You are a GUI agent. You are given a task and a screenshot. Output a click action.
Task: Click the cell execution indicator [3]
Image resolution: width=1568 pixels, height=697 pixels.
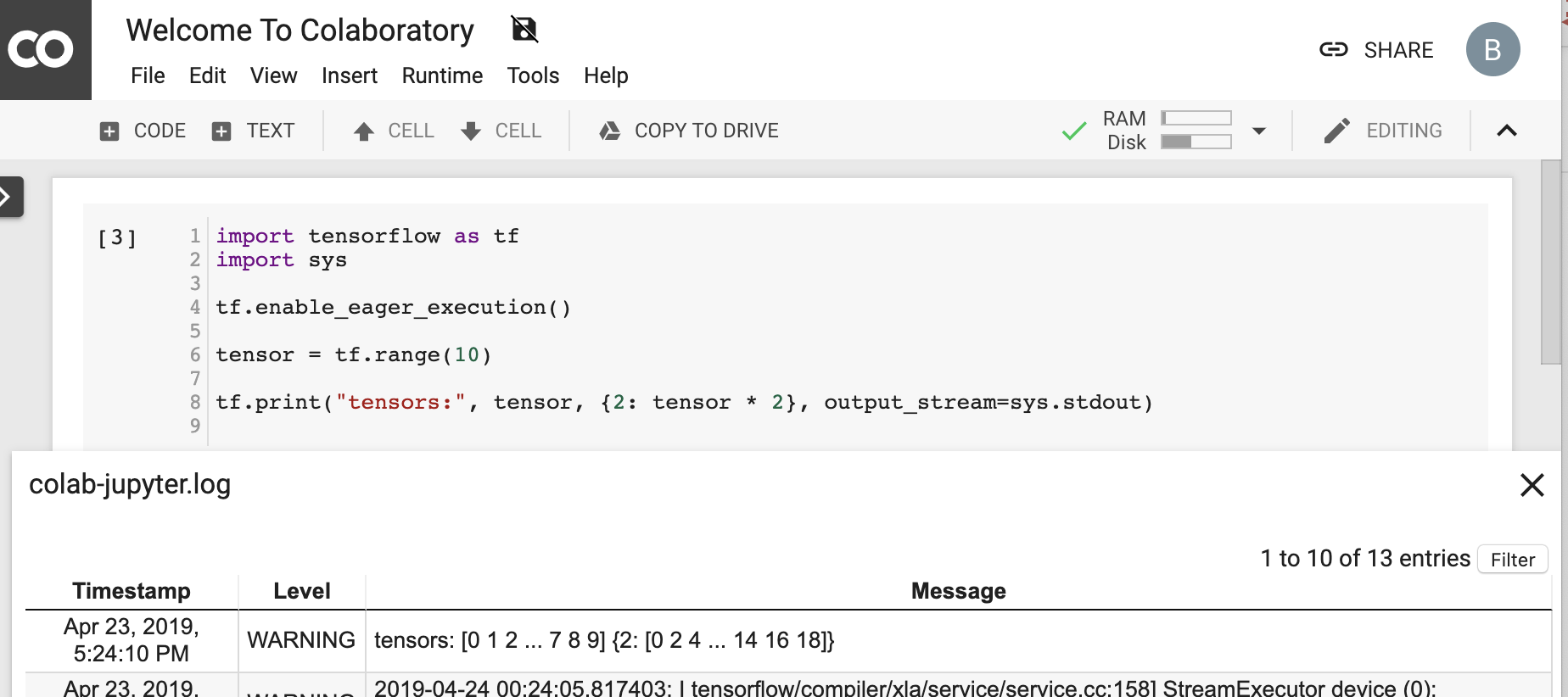pos(117,237)
